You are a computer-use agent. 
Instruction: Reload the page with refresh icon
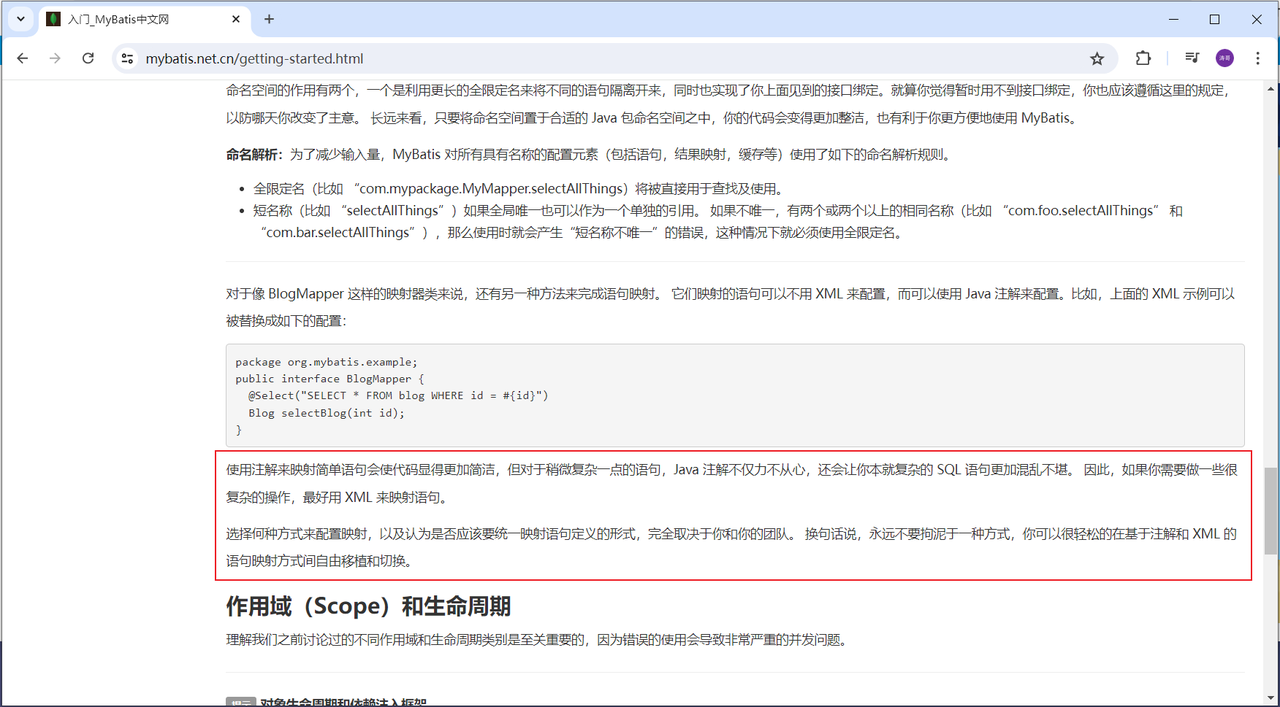pos(88,58)
